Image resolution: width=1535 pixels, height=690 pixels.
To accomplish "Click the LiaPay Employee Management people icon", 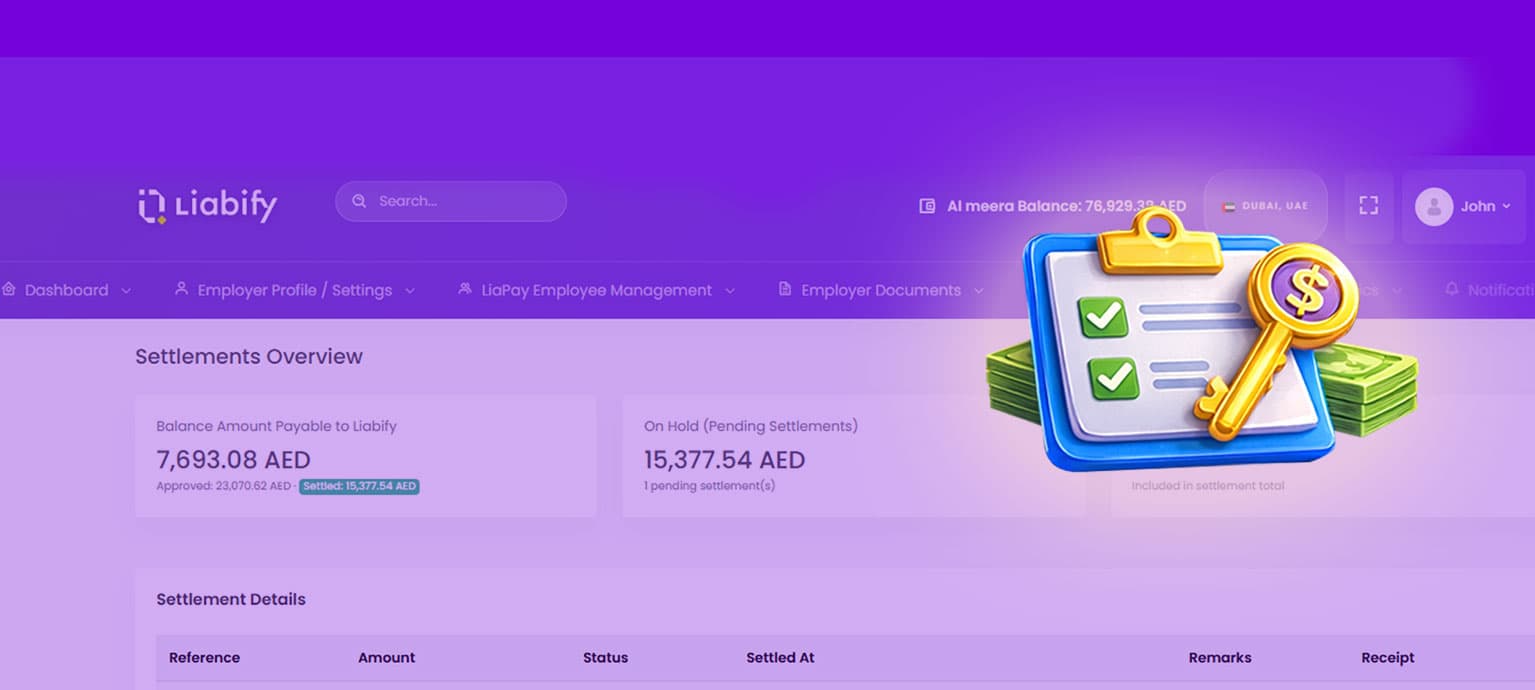I will pos(464,289).
